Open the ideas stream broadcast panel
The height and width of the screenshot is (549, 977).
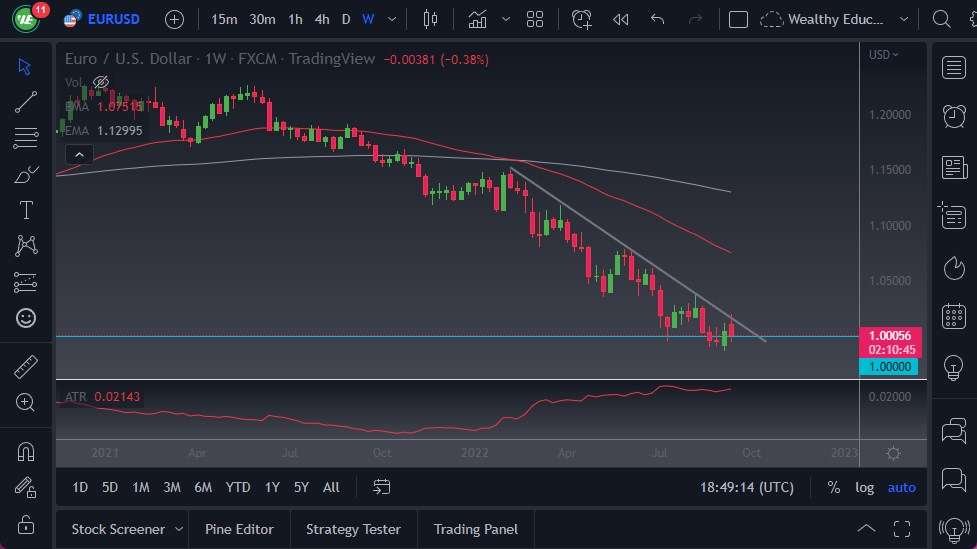pos(953,530)
